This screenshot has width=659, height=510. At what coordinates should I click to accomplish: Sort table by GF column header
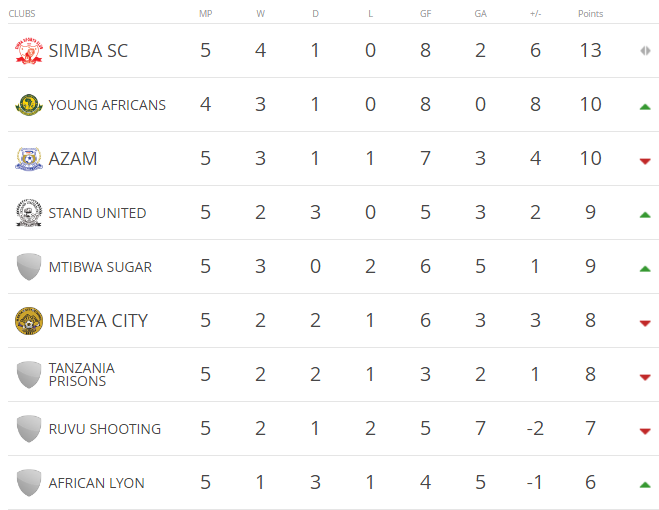coord(425,13)
